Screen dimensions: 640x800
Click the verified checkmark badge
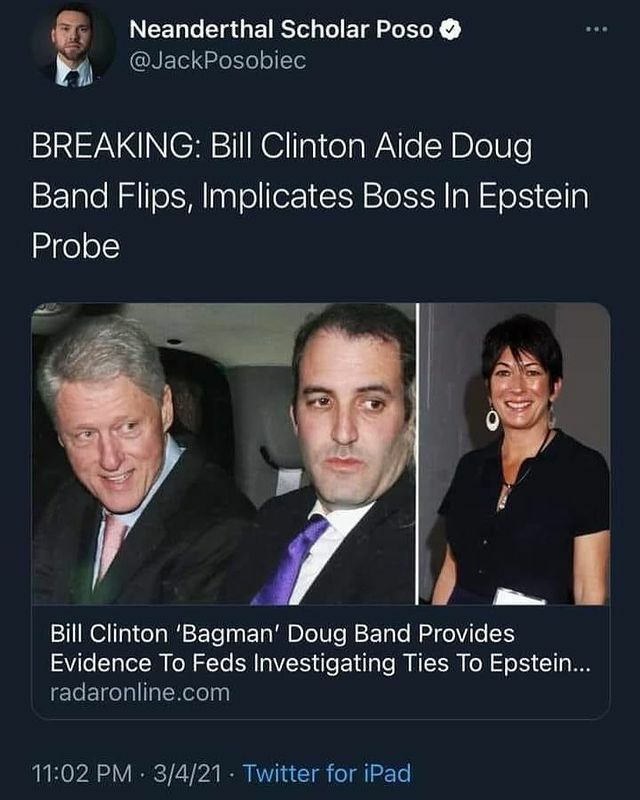[450, 30]
